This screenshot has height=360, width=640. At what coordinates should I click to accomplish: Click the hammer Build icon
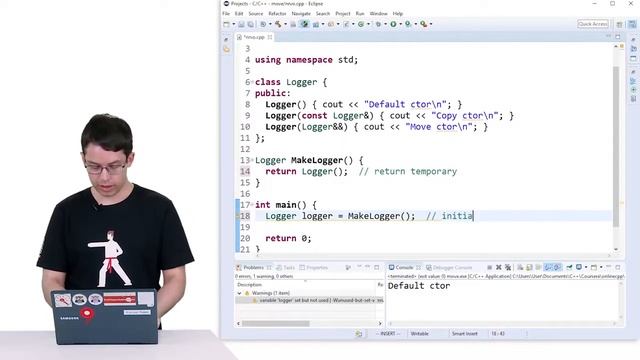278,24
